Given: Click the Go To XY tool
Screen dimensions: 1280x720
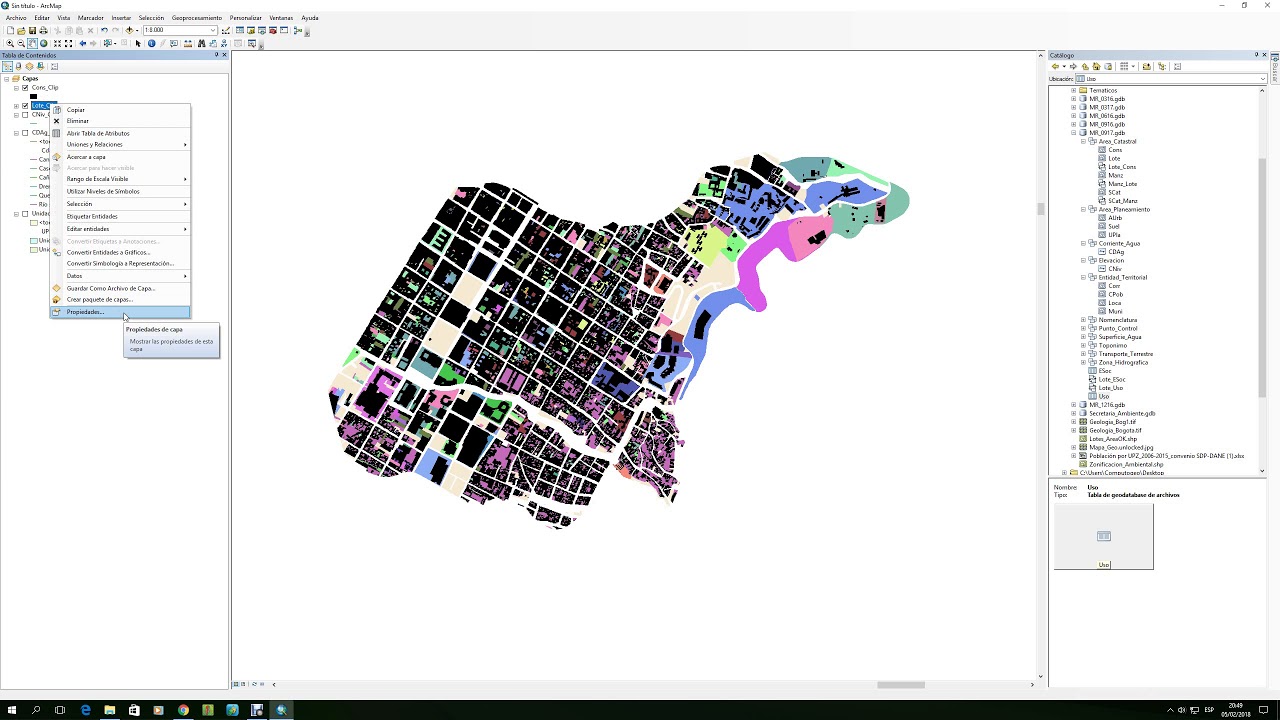Looking at the screenshot, I should (x=223, y=43).
